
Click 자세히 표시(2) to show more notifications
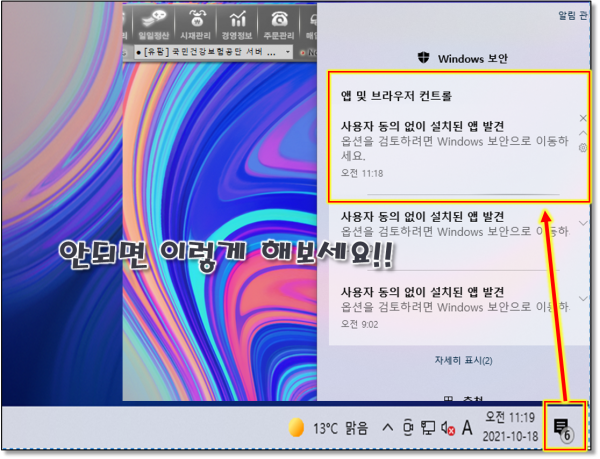click(463, 360)
